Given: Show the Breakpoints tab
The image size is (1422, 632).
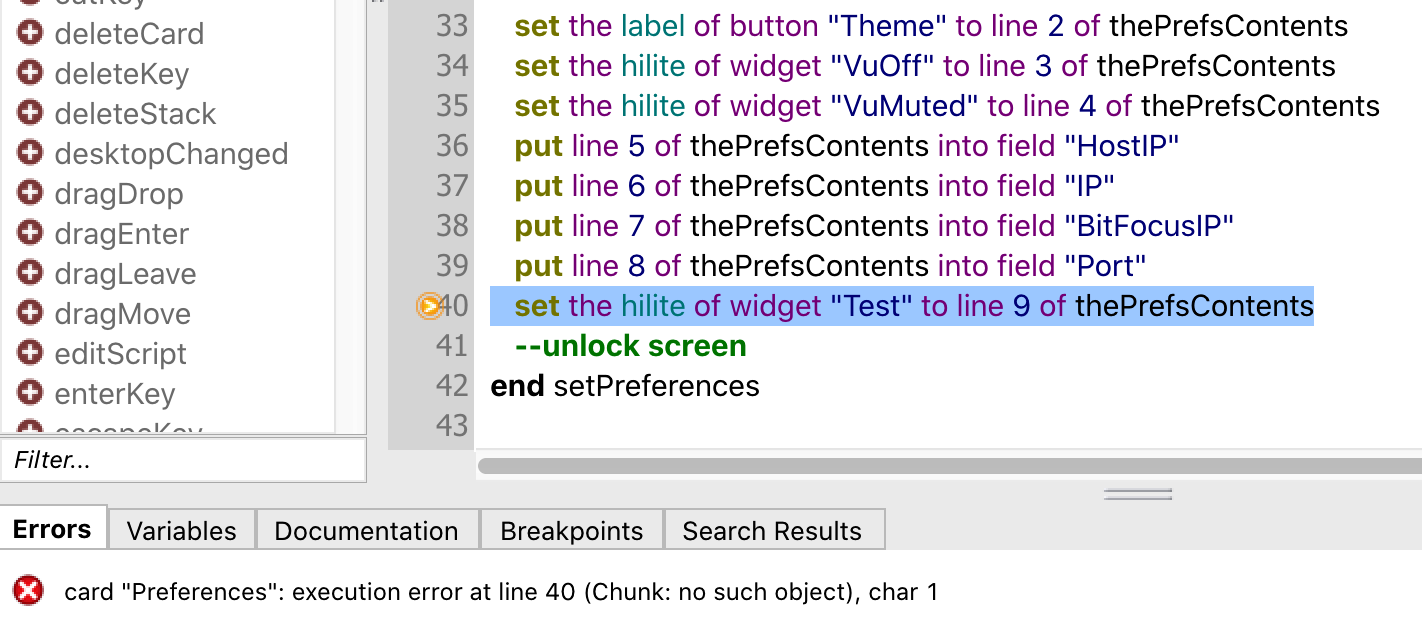Looking at the screenshot, I should pos(572,531).
